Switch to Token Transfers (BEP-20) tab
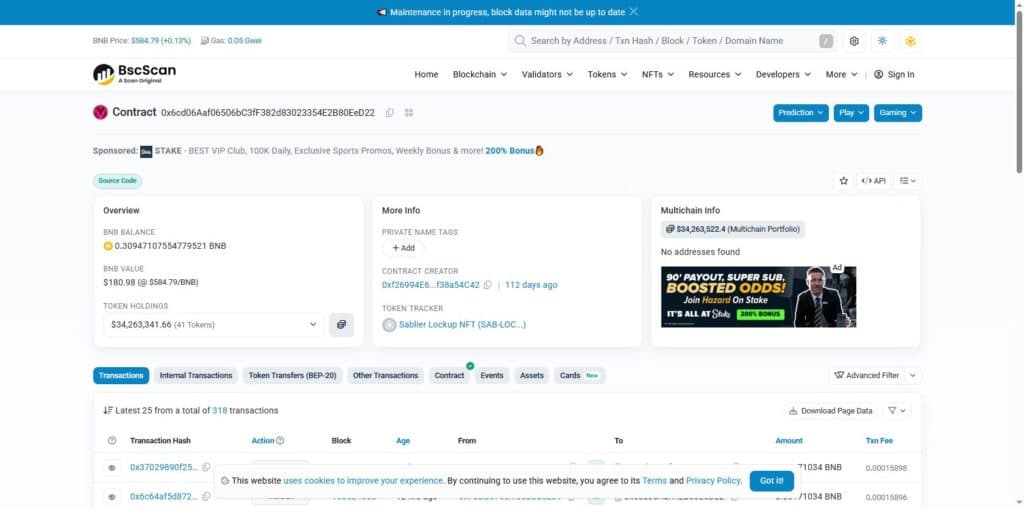Viewport: 1024px width, 508px height. point(293,375)
